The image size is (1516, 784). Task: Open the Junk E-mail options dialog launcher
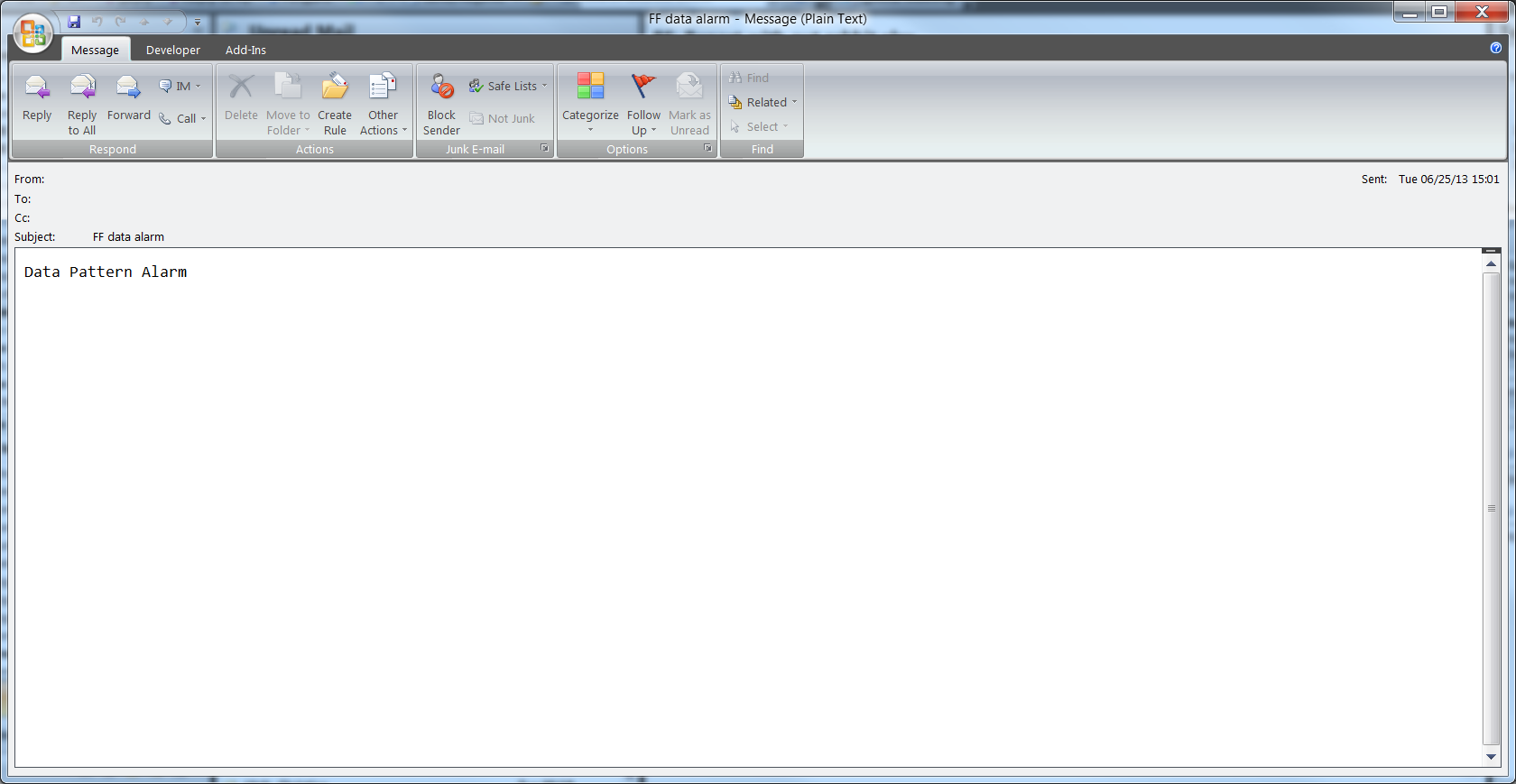(x=544, y=148)
